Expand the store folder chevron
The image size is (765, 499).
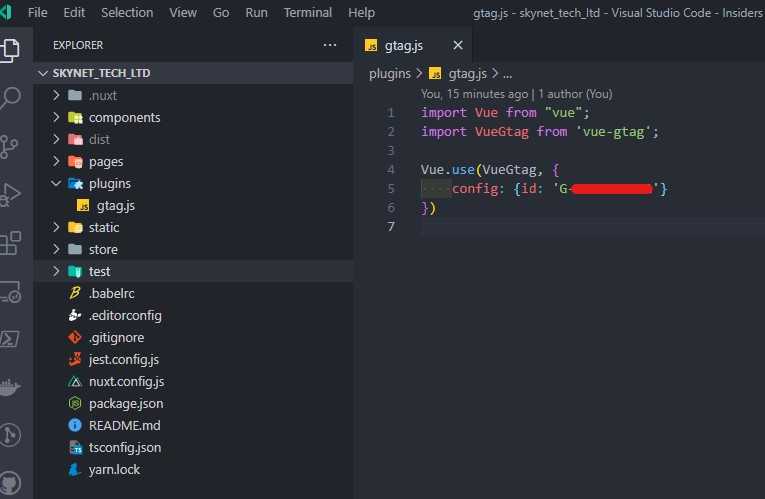click(x=56, y=249)
